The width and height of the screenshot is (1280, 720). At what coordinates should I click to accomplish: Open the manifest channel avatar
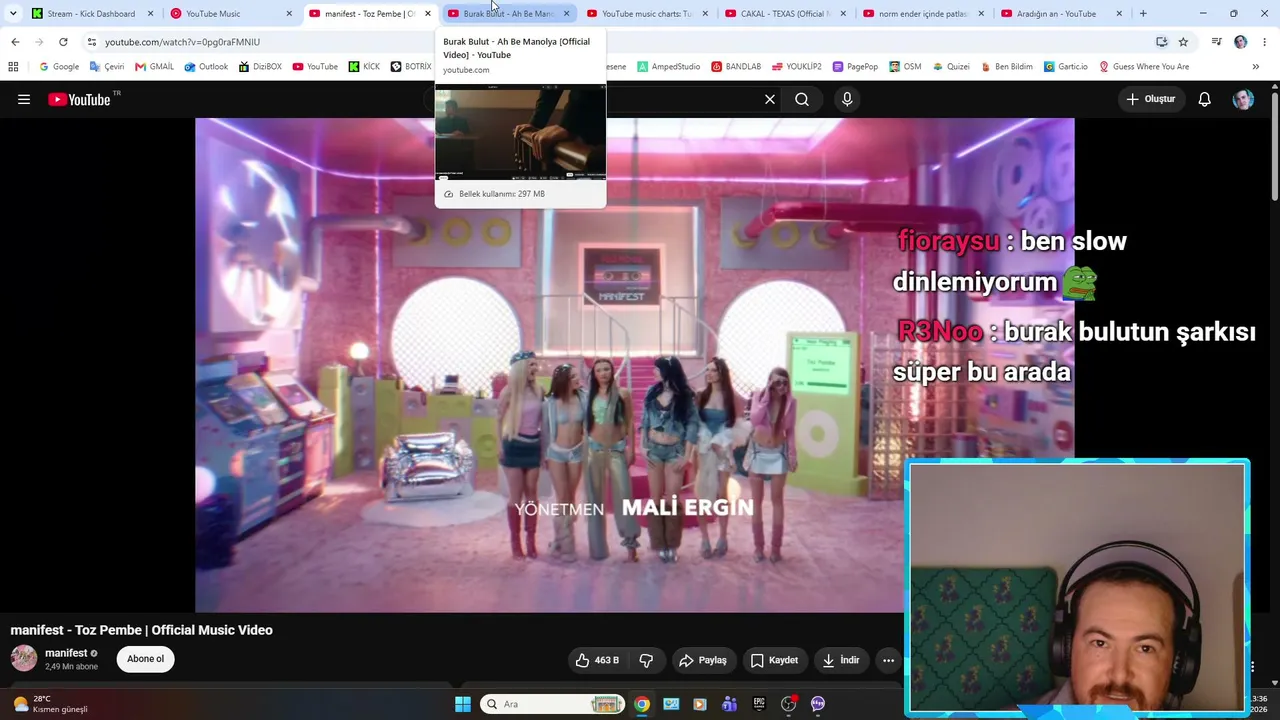point(24,658)
